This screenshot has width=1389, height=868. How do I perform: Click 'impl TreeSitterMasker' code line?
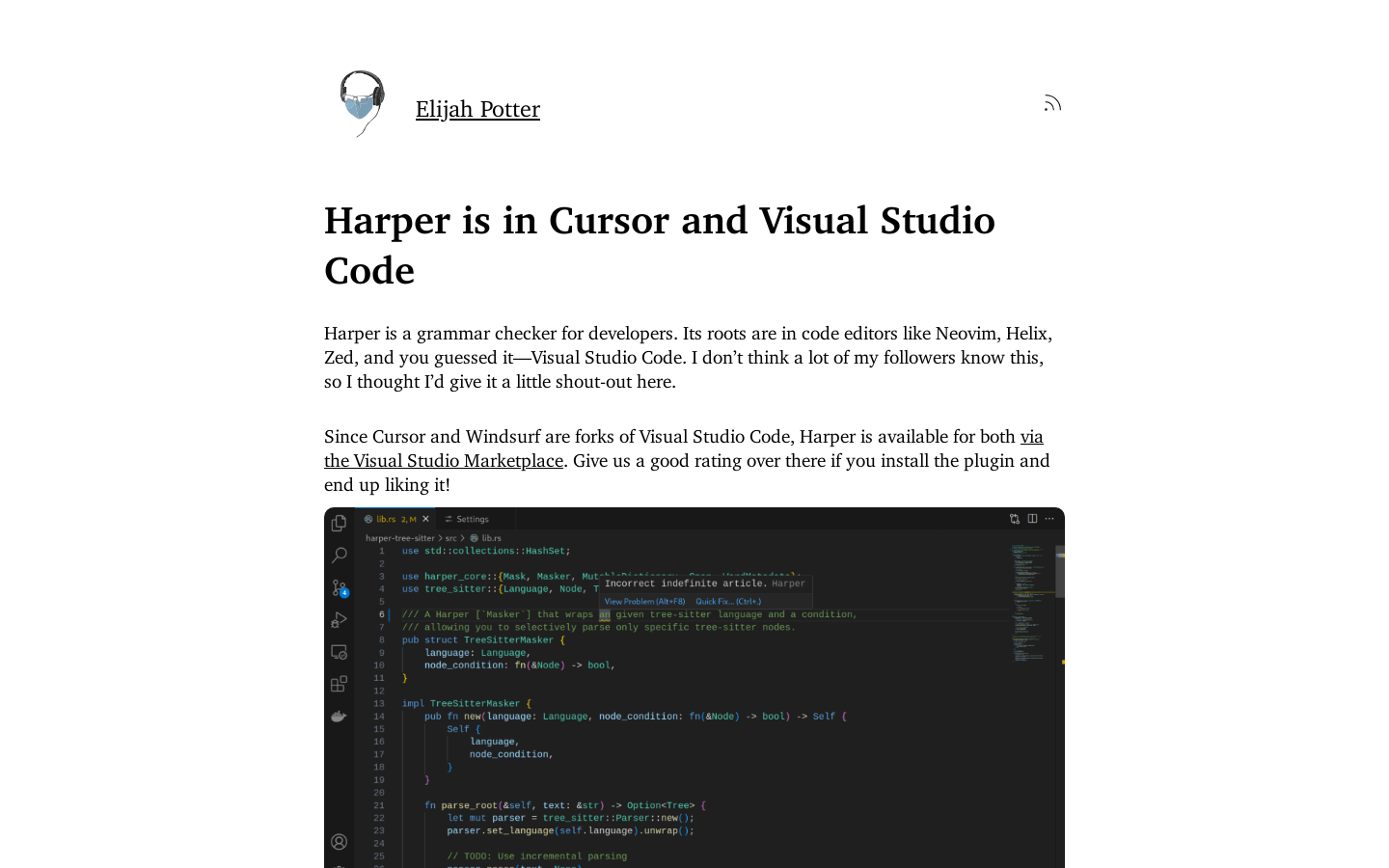[x=467, y=703]
